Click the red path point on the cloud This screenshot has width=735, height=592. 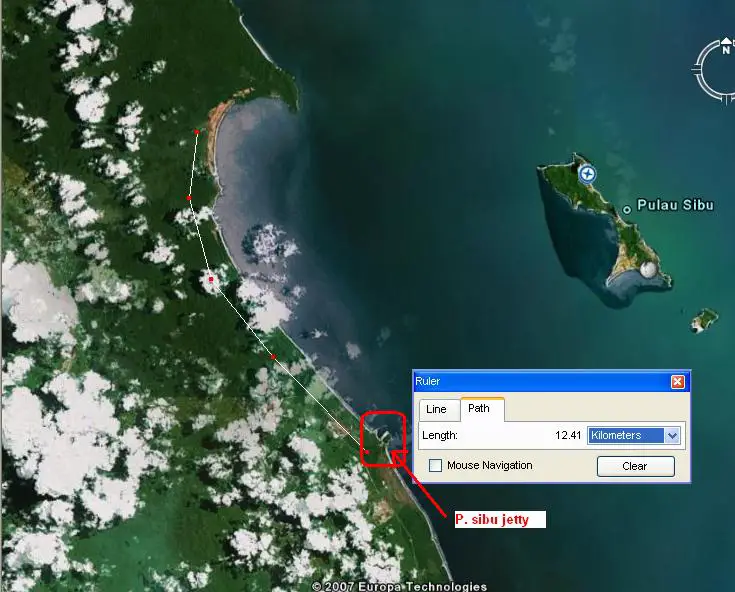point(211,279)
